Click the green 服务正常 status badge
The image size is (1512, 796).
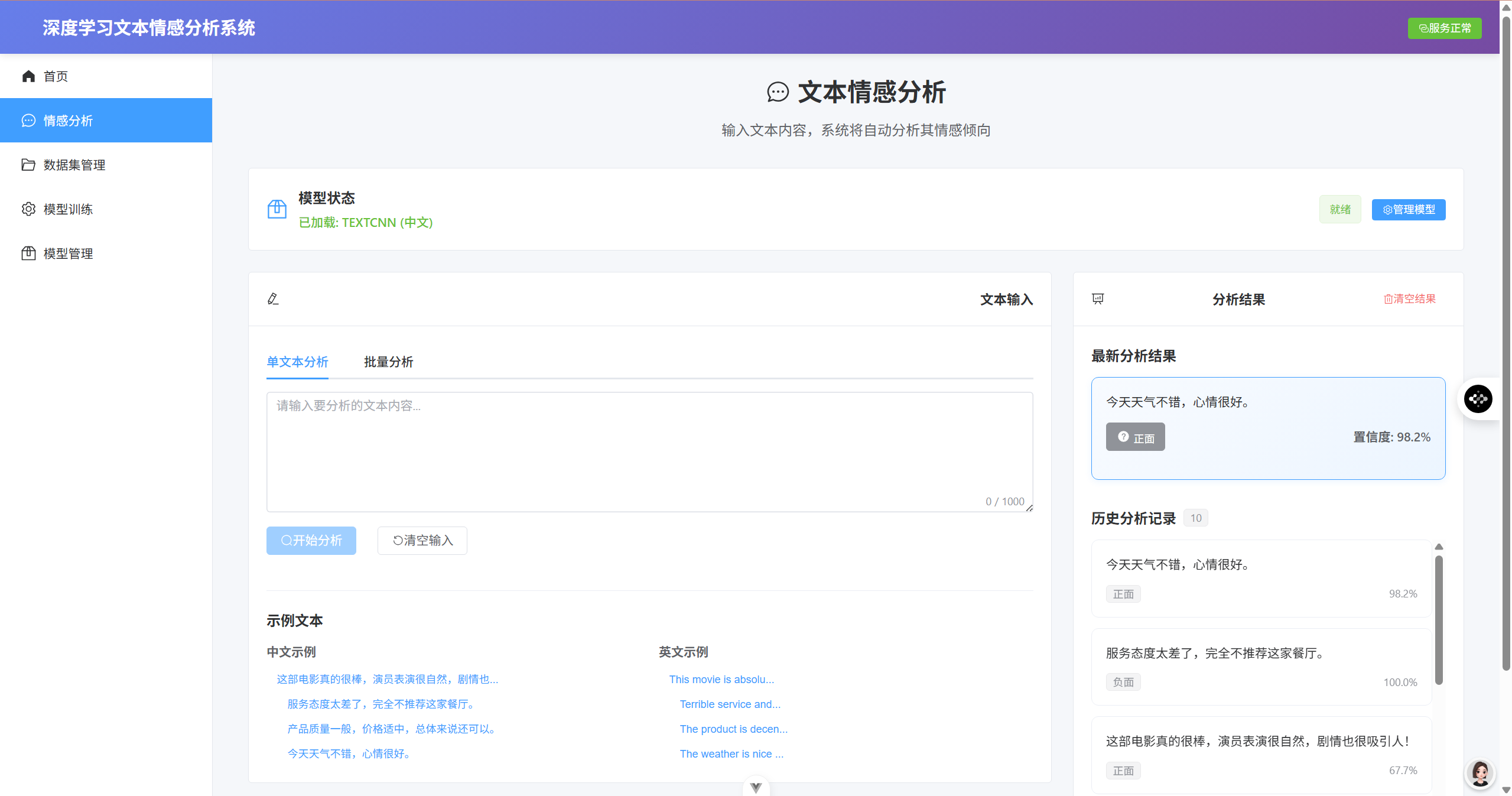(1444, 28)
